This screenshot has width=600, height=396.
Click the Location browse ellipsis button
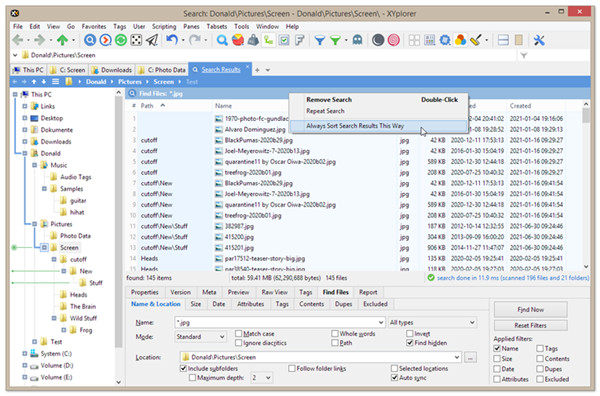[470, 357]
